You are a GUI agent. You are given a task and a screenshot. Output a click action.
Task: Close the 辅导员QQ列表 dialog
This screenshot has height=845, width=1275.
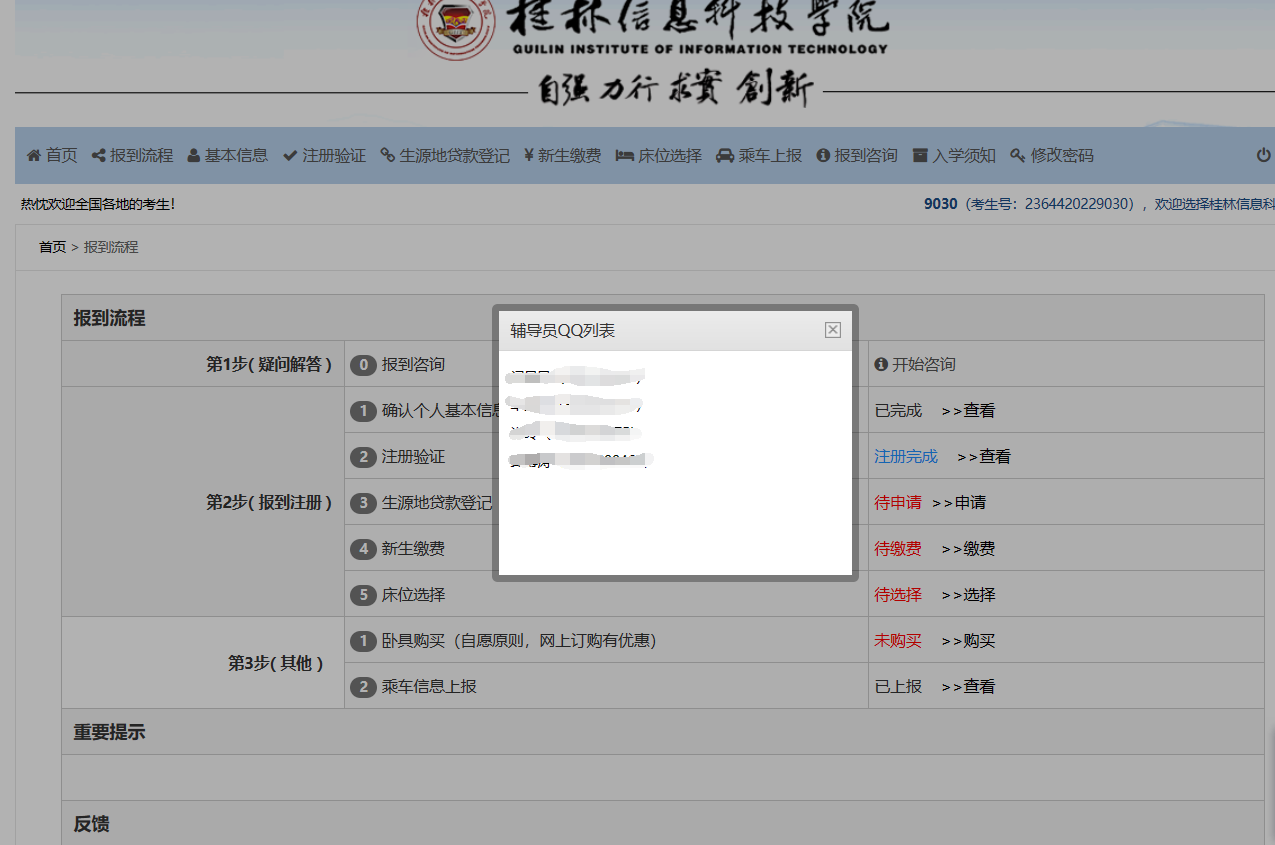(833, 330)
